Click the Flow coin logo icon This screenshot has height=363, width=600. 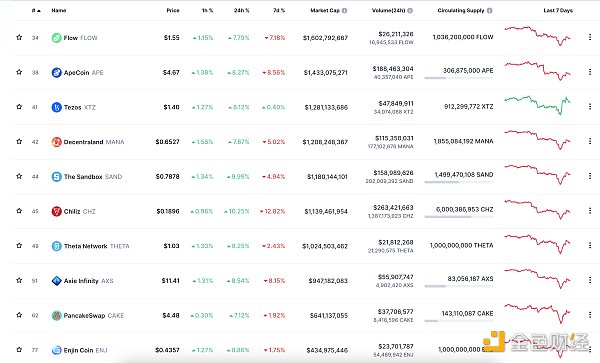pyautogui.click(x=57, y=38)
